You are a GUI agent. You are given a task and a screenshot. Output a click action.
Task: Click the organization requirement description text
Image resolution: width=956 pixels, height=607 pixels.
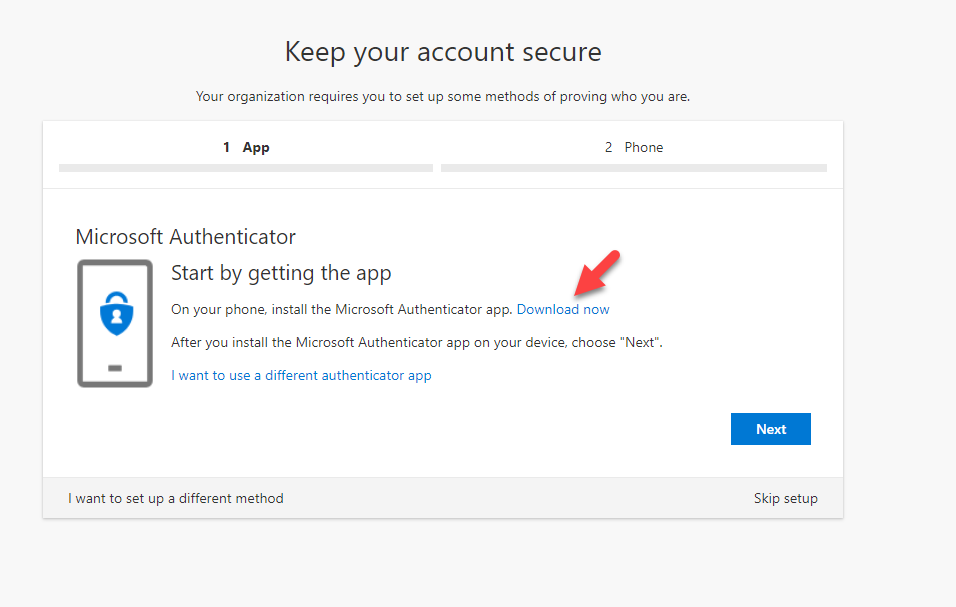443,97
